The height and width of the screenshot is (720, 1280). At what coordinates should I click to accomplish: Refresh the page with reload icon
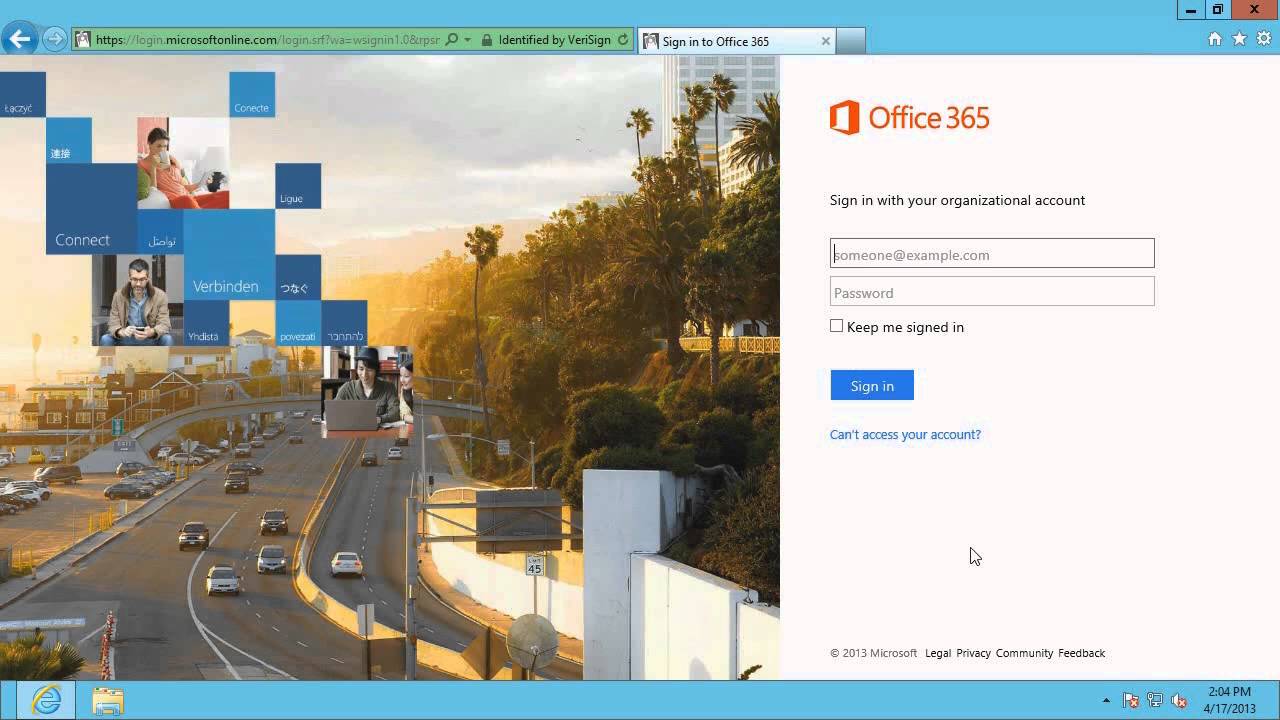pos(623,40)
